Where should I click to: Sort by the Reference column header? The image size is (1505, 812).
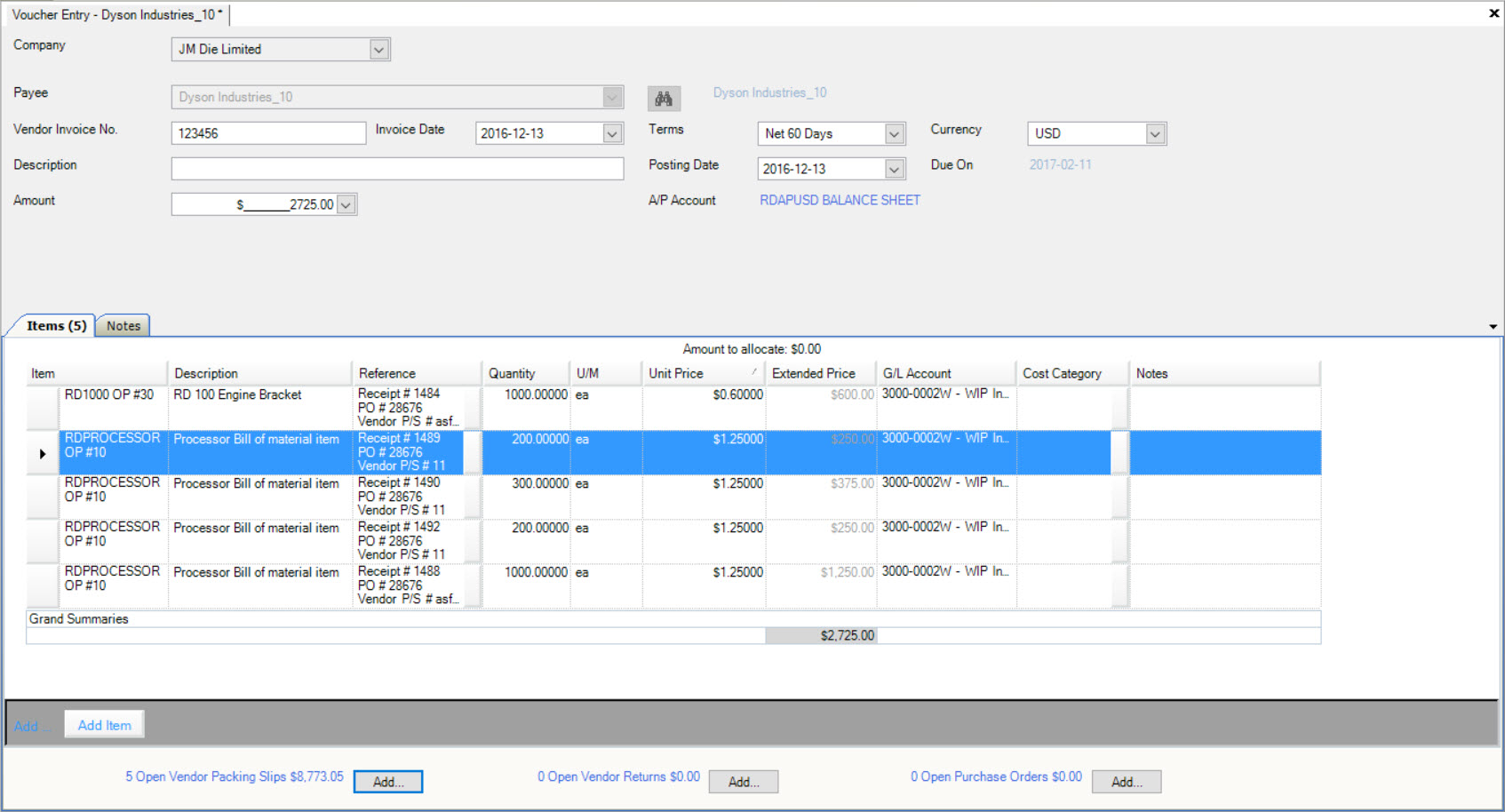[417, 373]
